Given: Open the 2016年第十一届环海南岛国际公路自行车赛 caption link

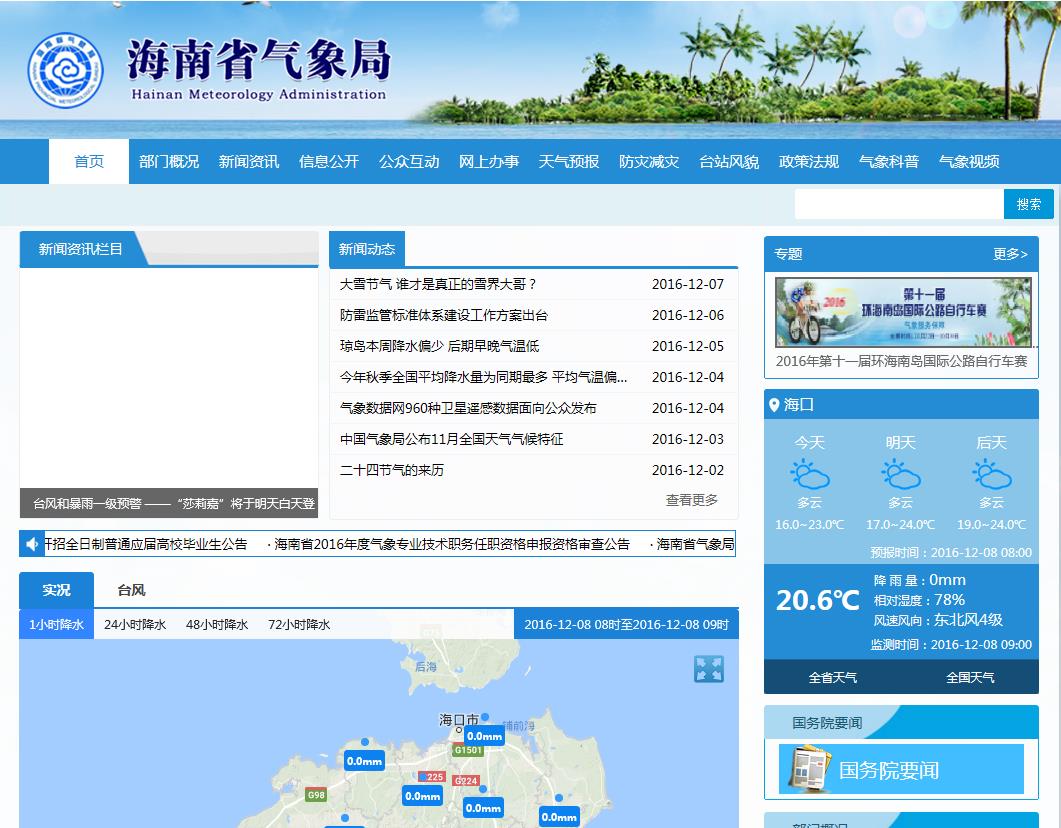Looking at the screenshot, I should click(x=901, y=361).
